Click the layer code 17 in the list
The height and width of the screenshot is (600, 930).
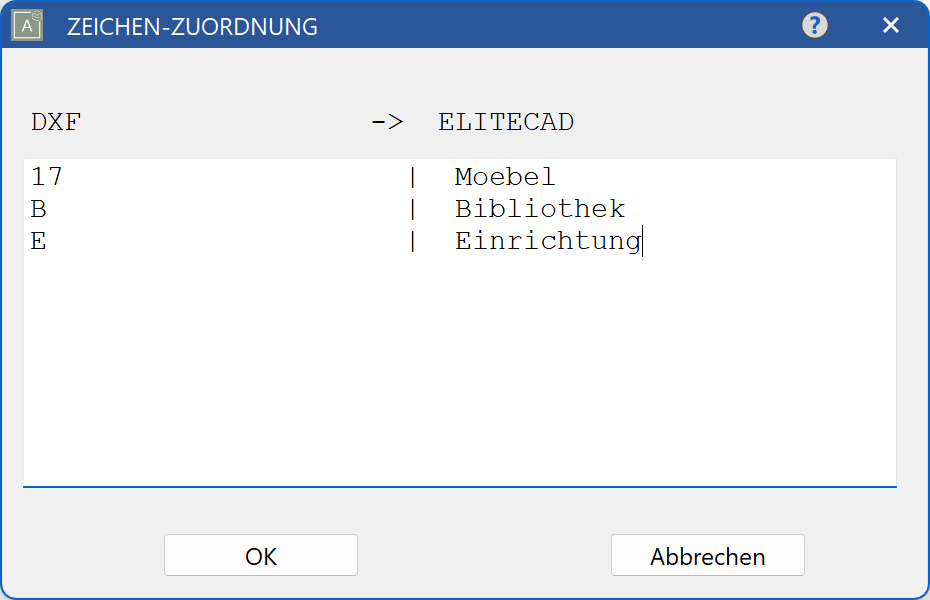point(47,176)
